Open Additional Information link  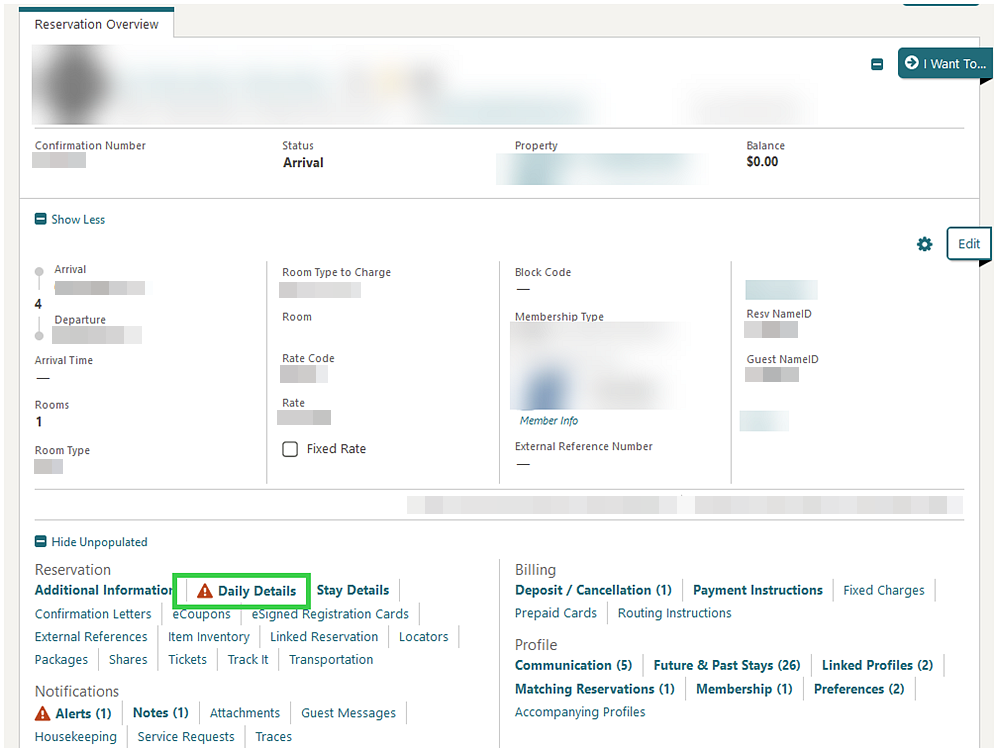[104, 590]
